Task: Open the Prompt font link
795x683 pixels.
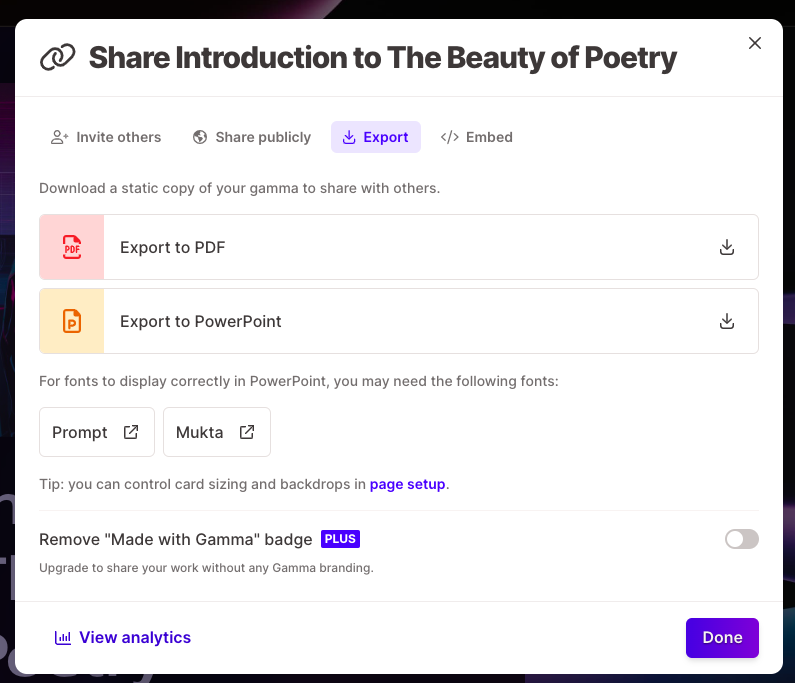Action: pos(97,432)
